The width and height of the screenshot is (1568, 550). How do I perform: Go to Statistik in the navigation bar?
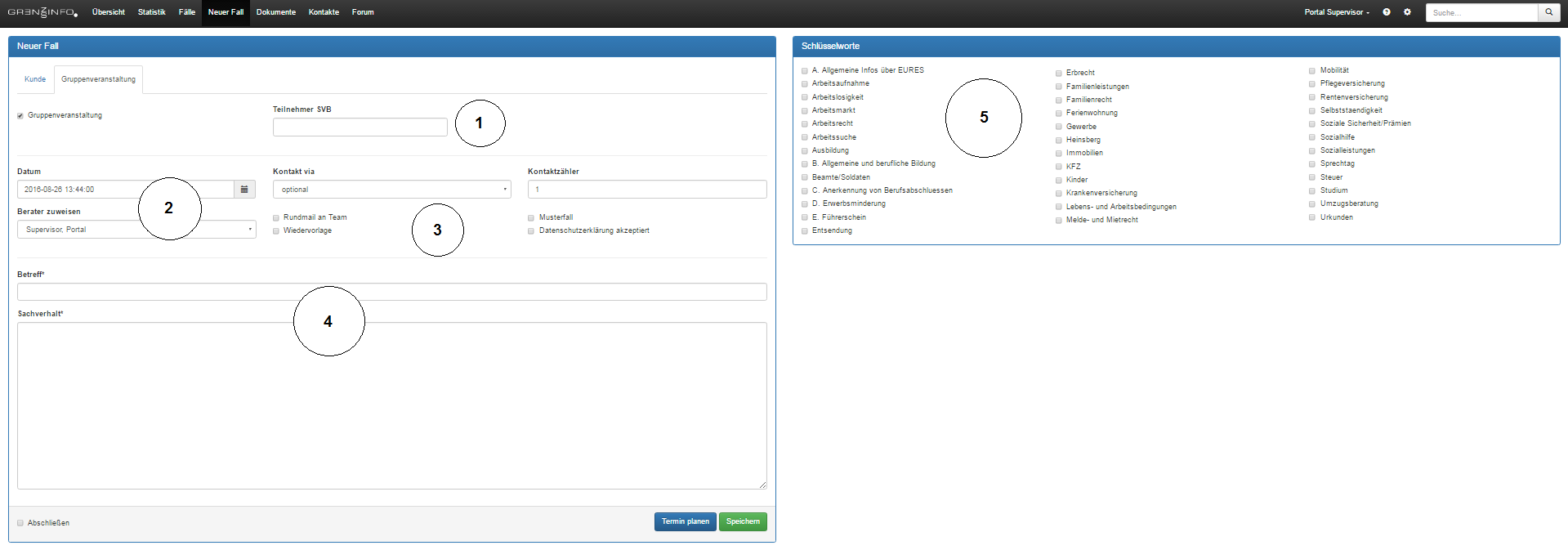click(x=151, y=12)
